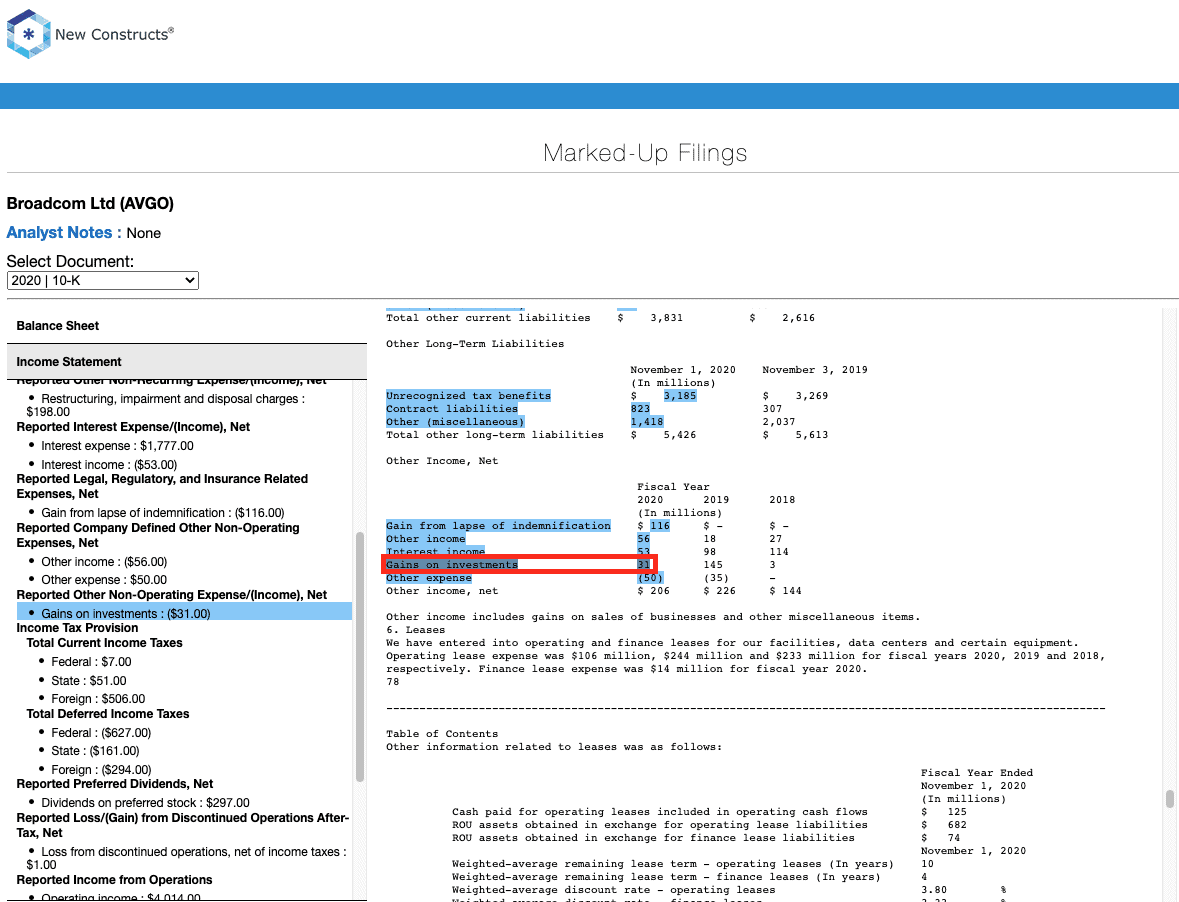Select State : $51.00 current tax item
The width and height of the screenshot is (1179, 902).
pos(89,680)
